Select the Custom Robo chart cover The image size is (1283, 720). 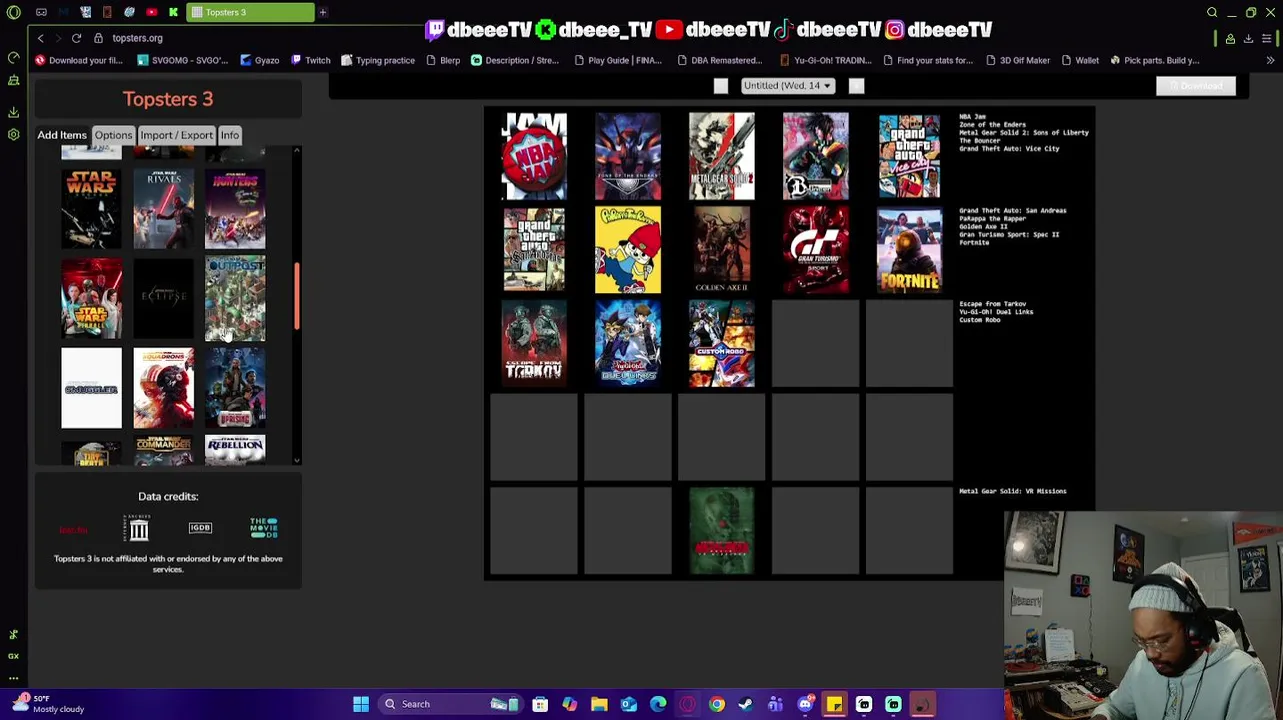[x=722, y=343]
